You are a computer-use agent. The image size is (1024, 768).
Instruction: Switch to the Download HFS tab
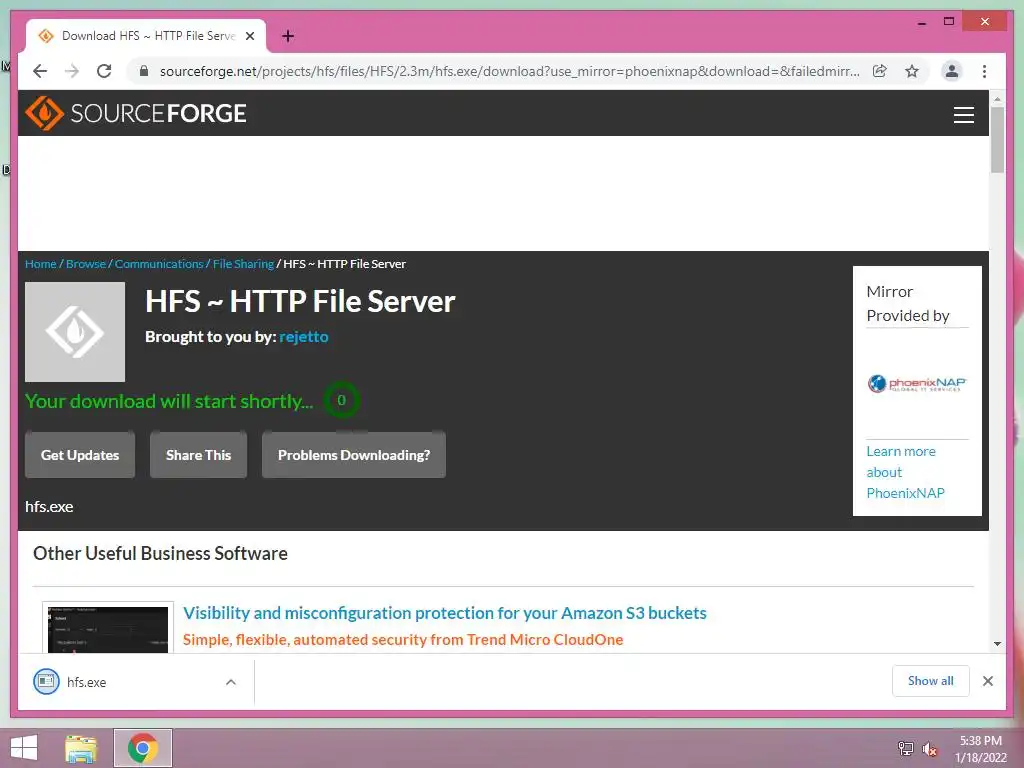[x=146, y=36]
